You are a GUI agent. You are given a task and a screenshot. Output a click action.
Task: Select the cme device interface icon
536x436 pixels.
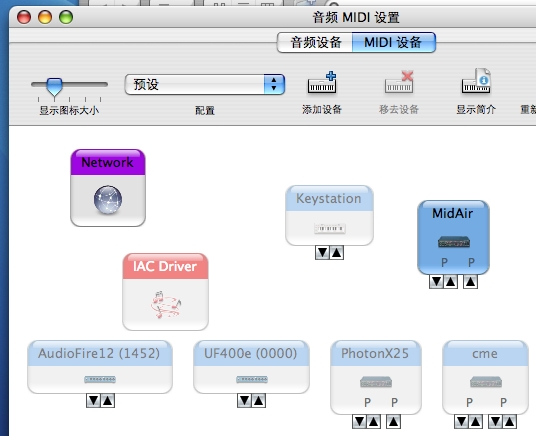pyautogui.click(x=486, y=382)
